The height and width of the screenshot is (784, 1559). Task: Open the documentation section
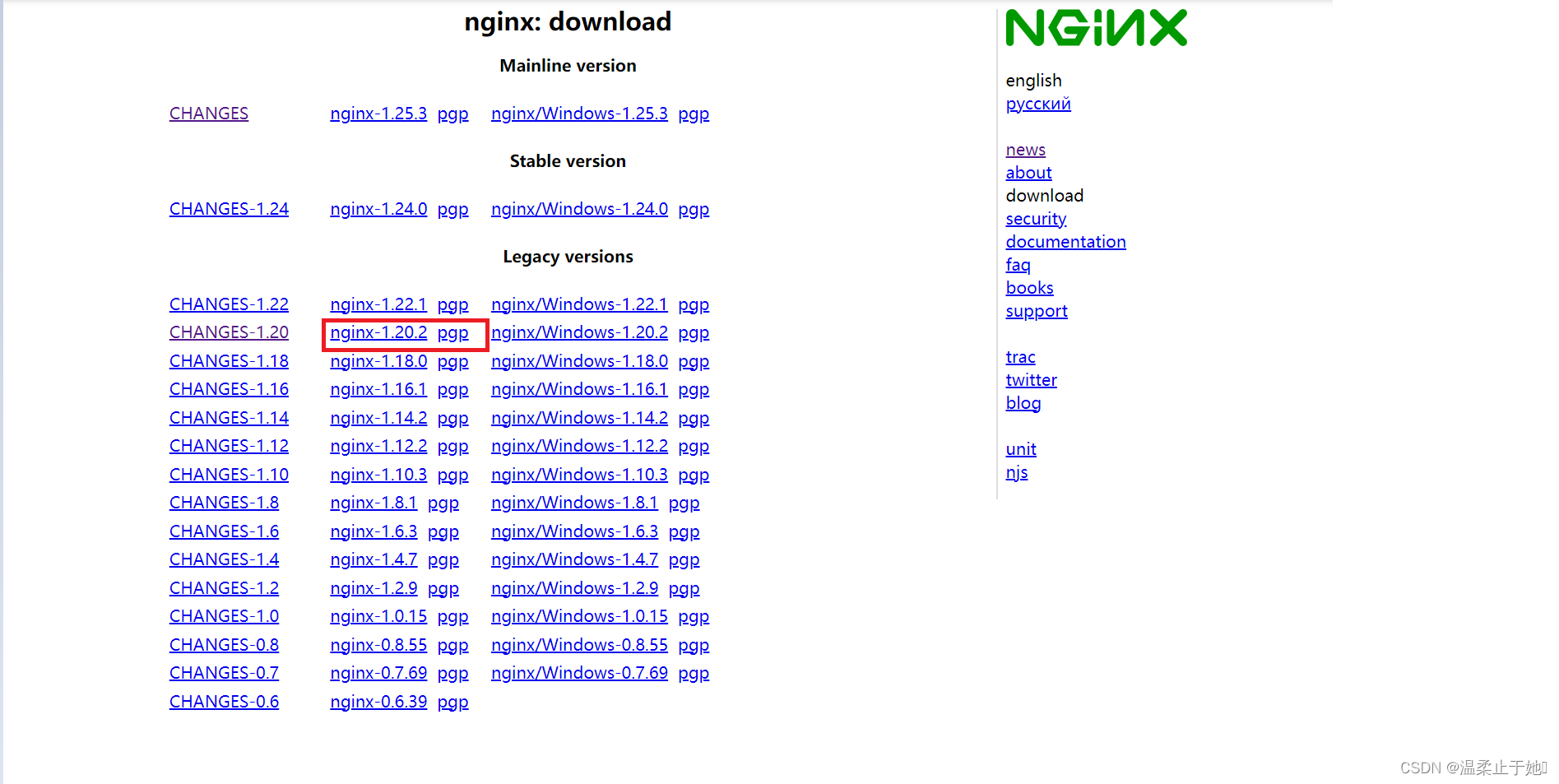tap(1065, 241)
